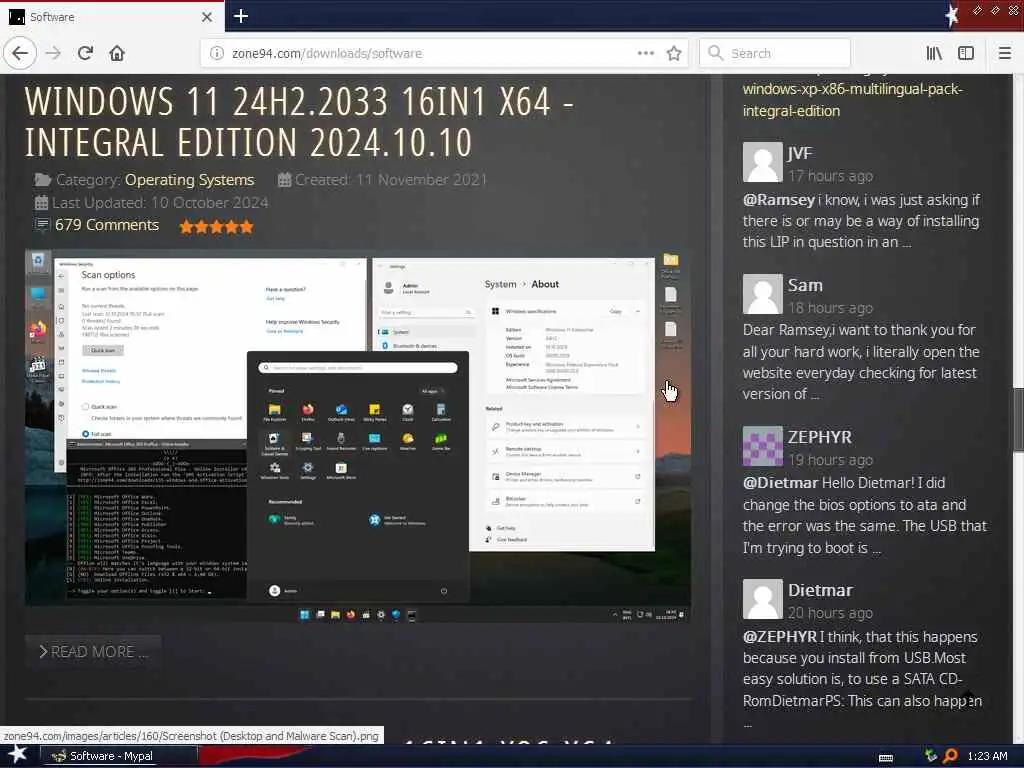
Task: Open a new tab with plus button
Action: [x=240, y=16]
